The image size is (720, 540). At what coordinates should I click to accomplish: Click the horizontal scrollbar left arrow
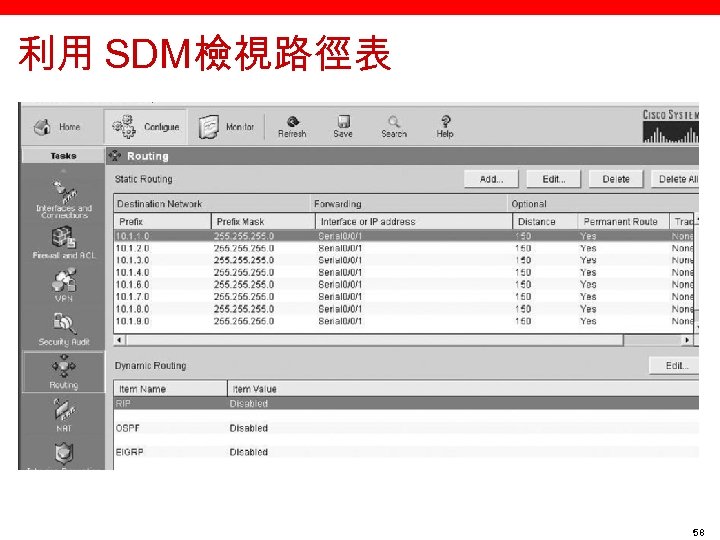(120, 340)
